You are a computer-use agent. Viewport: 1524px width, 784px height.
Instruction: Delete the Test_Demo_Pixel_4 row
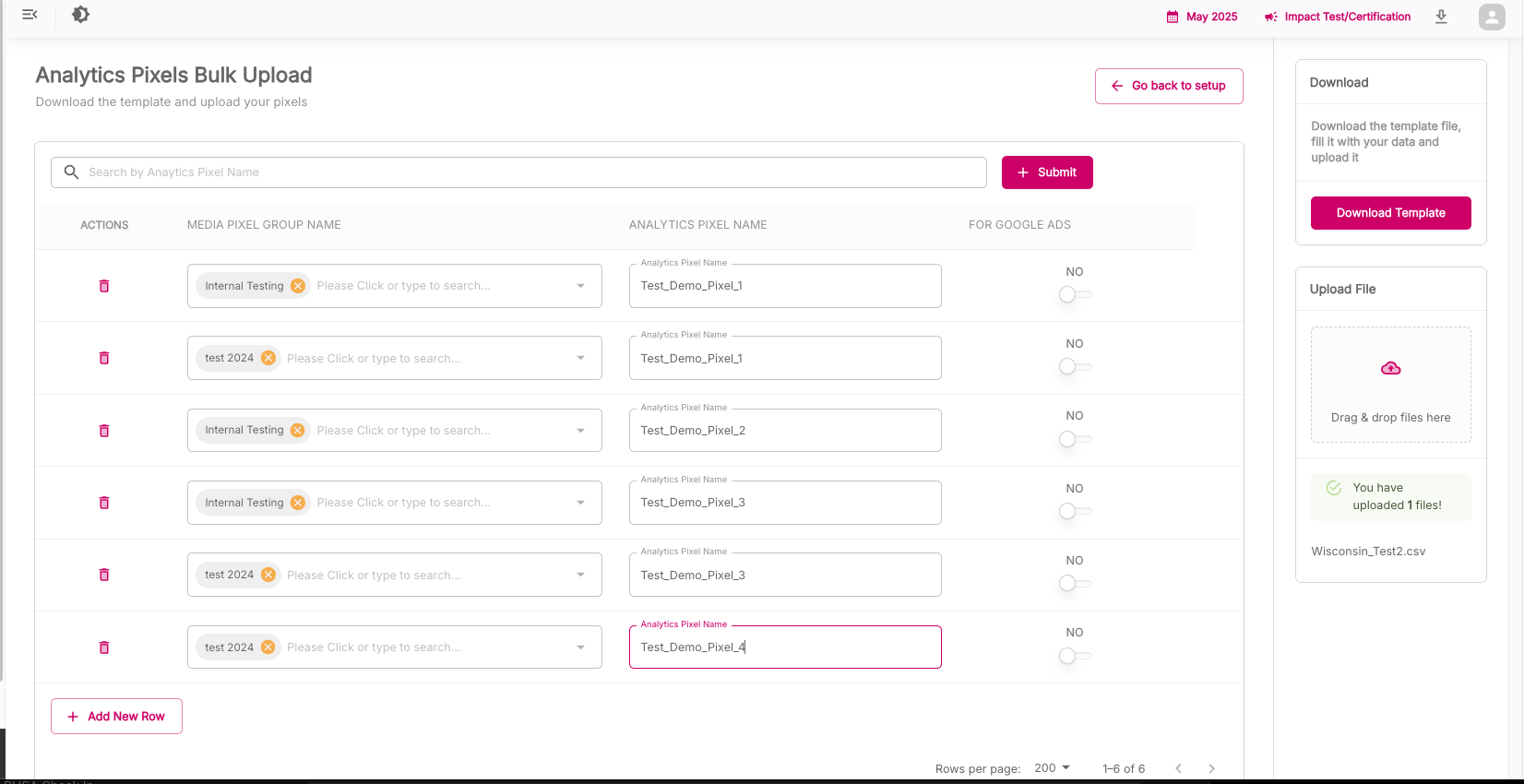[x=104, y=647]
